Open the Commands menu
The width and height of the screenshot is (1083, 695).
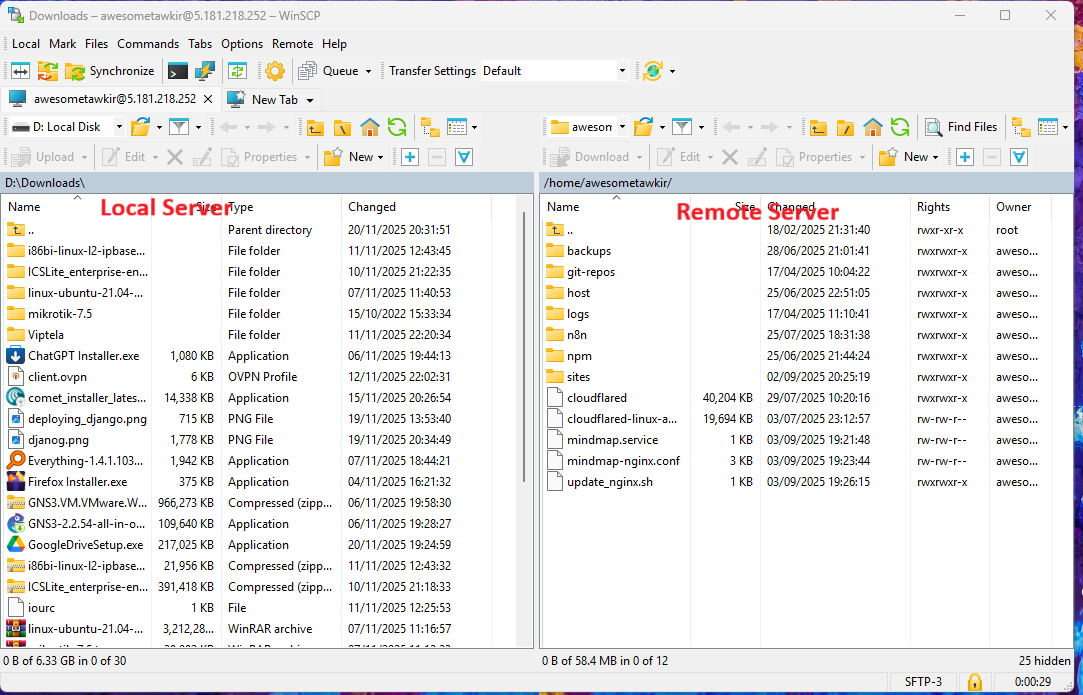(x=148, y=44)
